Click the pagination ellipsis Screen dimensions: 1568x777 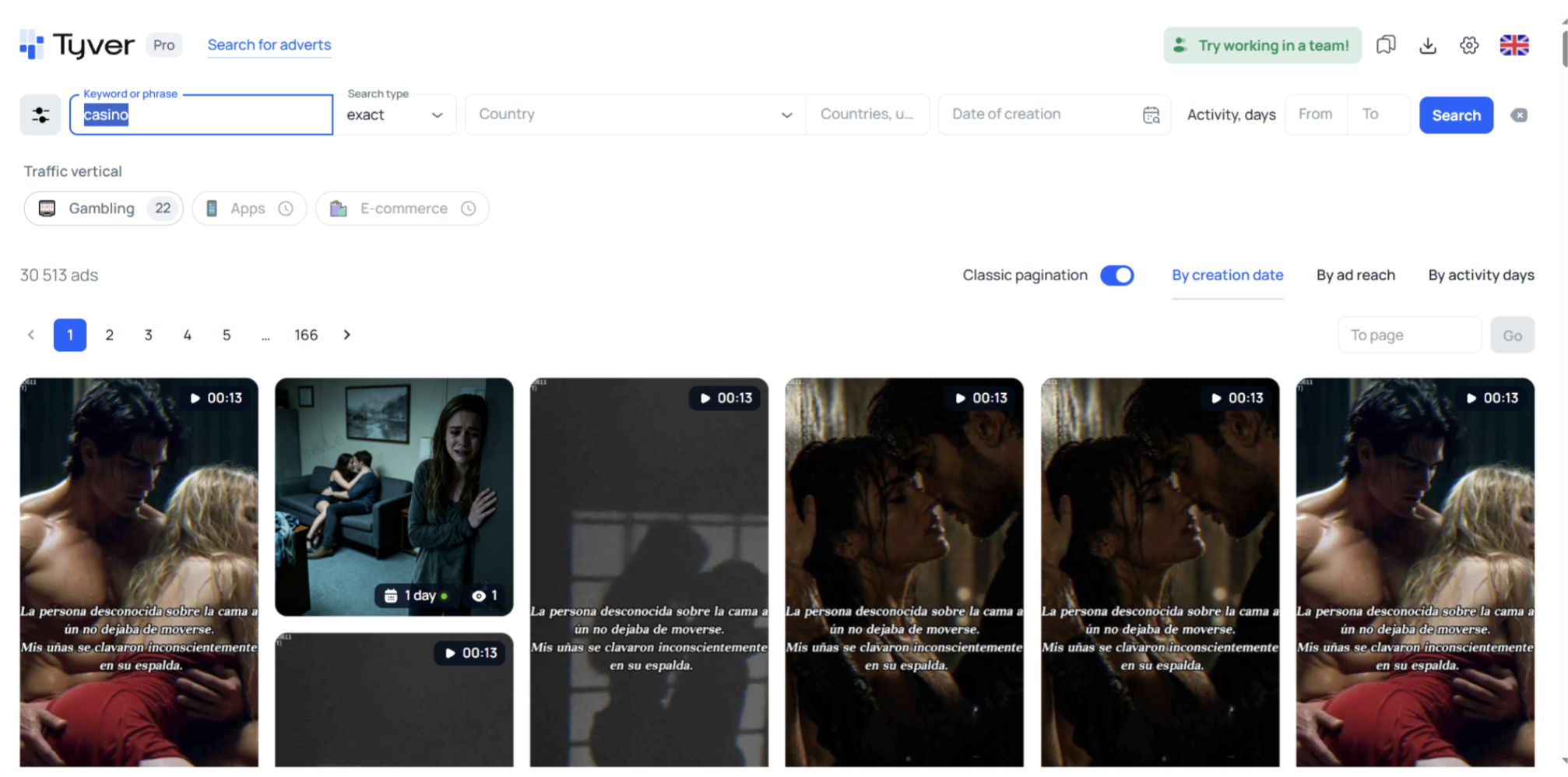pyautogui.click(x=265, y=336)
